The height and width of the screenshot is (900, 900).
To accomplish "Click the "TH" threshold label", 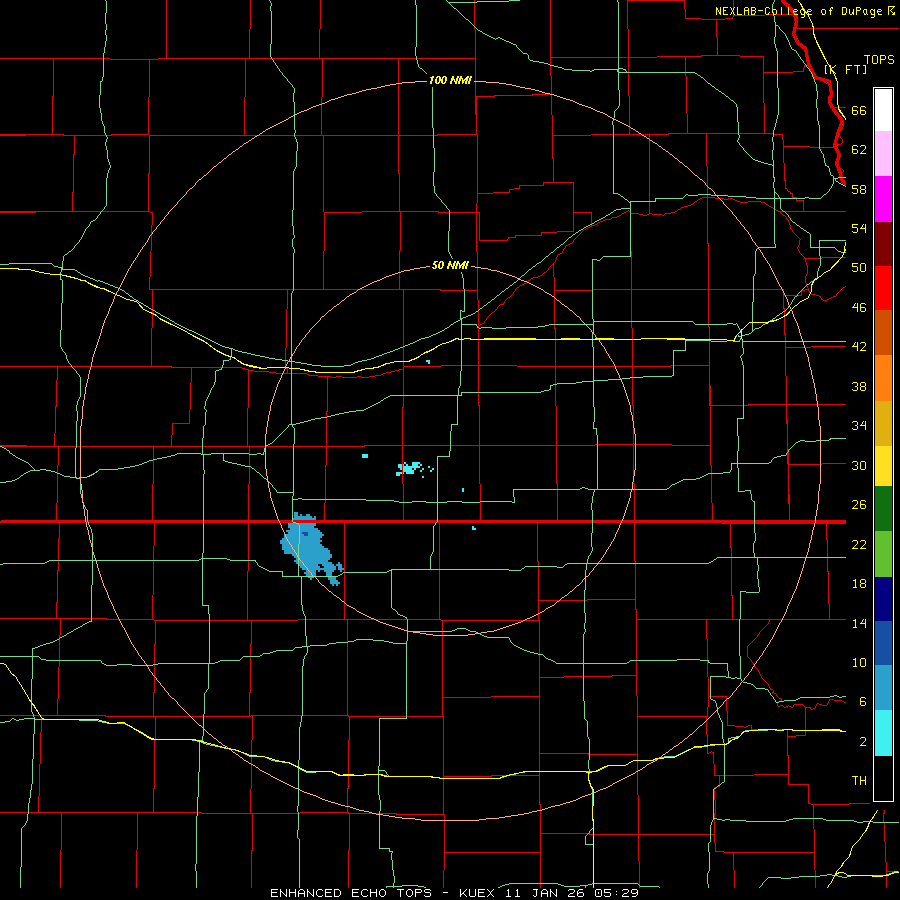I will coord(859,781).
